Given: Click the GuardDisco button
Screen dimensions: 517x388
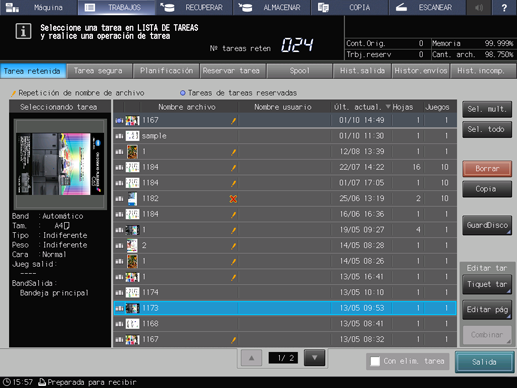Looking at the screenshot, I should [487, 225].
